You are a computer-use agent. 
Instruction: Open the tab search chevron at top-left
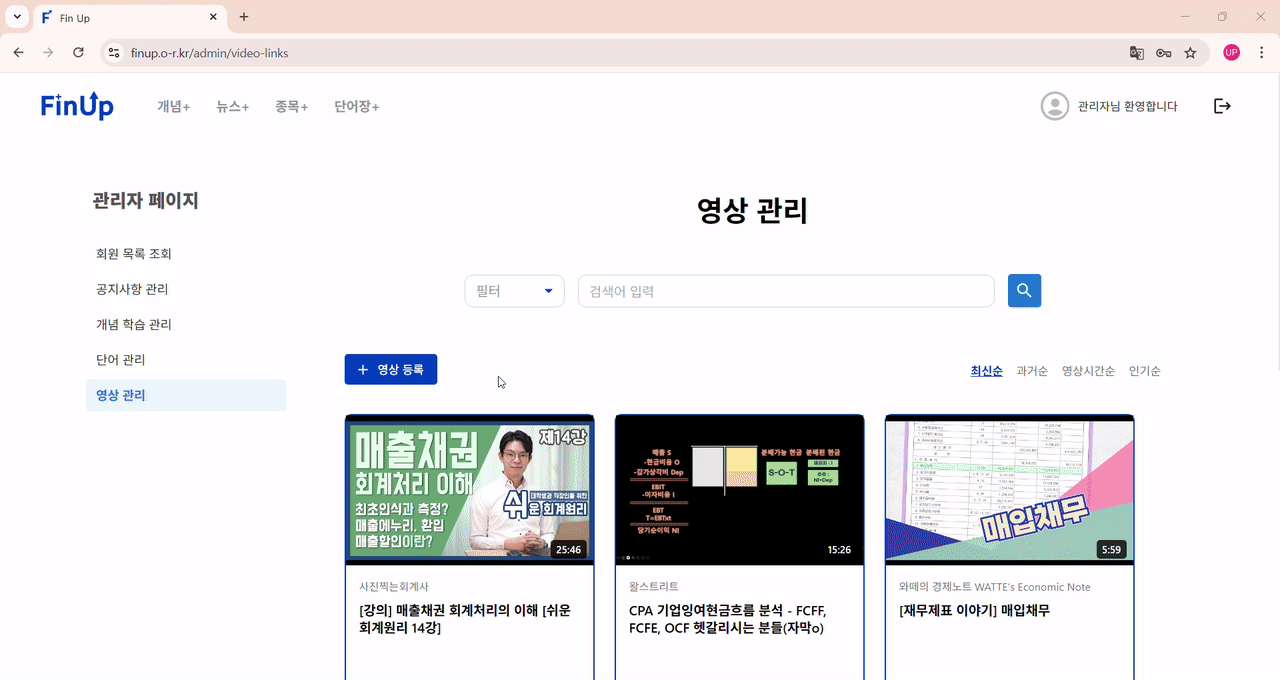(15, 17)
